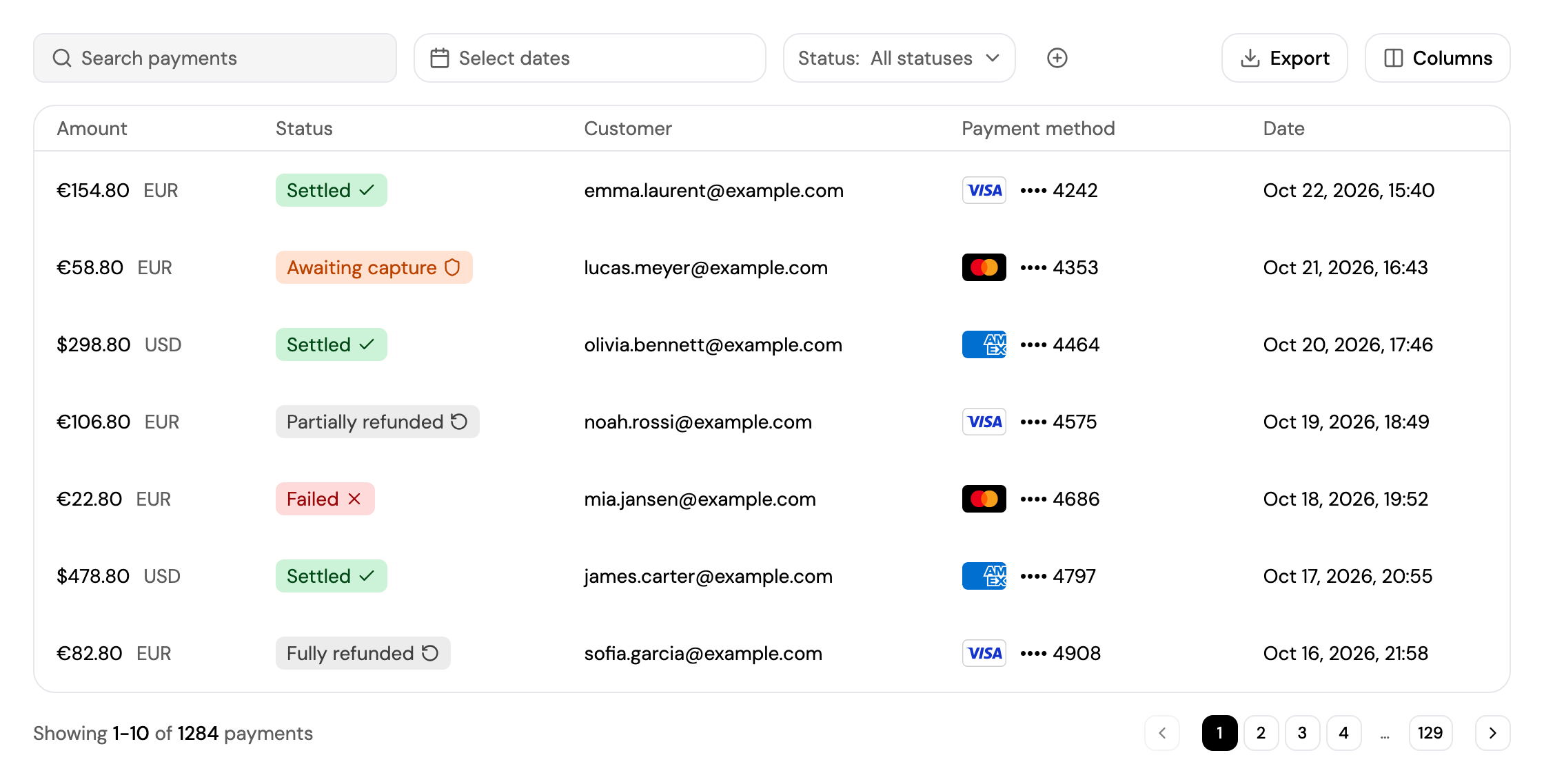Click the Mastercard icon for 4353
The height and width of the screenshot is (784, 1544).
coord(984,267)
